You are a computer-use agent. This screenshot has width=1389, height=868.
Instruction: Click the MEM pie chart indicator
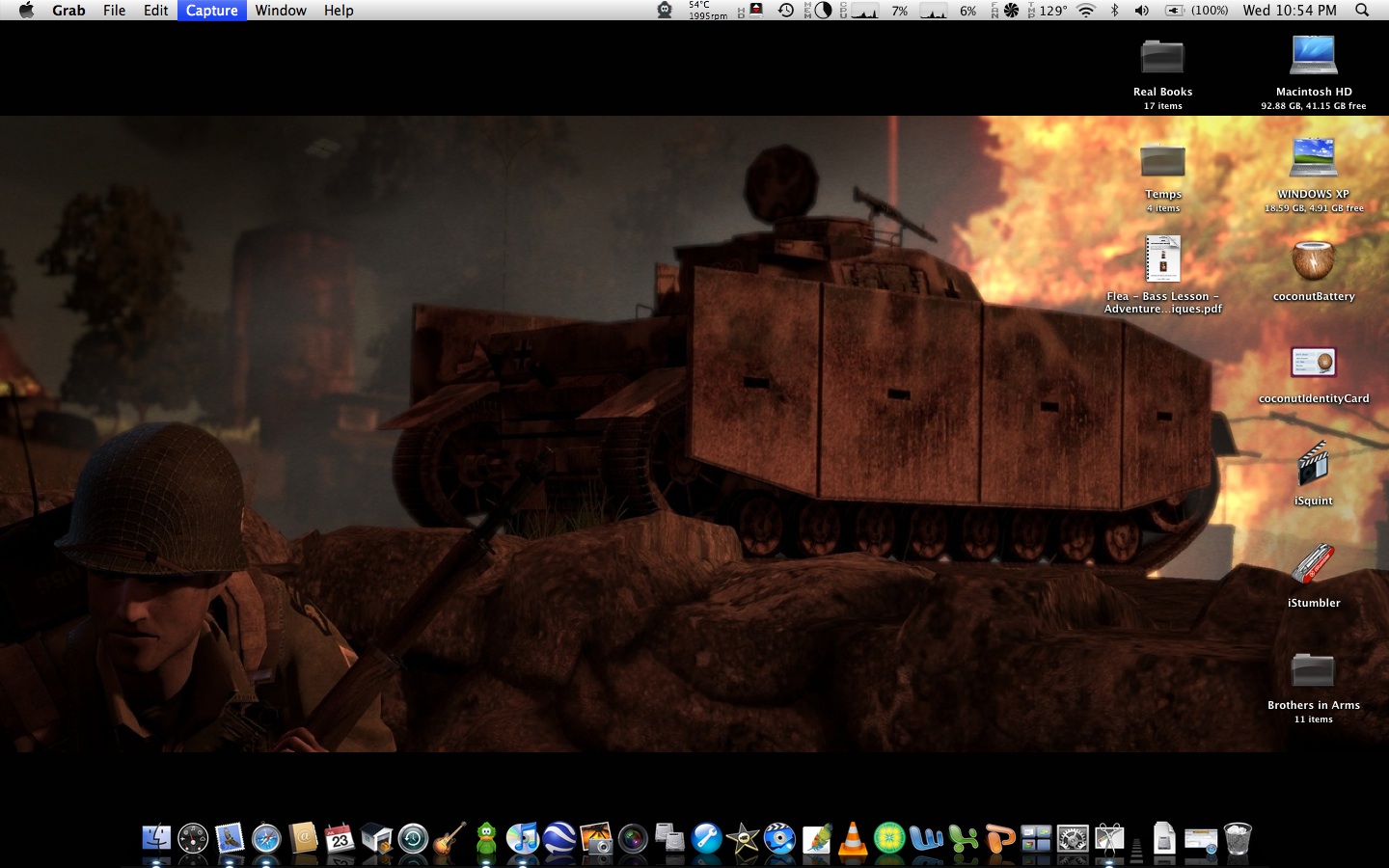point(823,10)
